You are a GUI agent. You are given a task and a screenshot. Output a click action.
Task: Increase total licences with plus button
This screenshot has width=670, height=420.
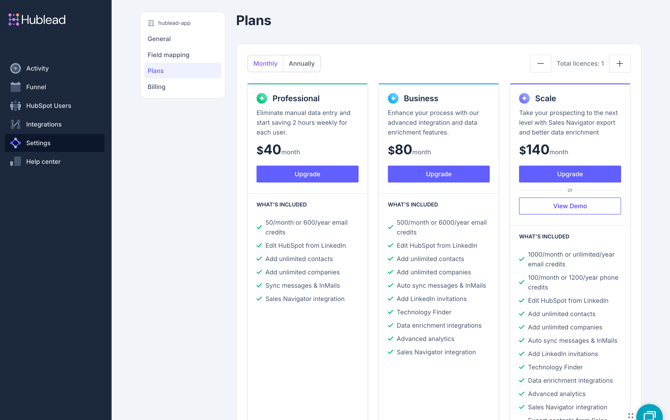coord(619,63)
